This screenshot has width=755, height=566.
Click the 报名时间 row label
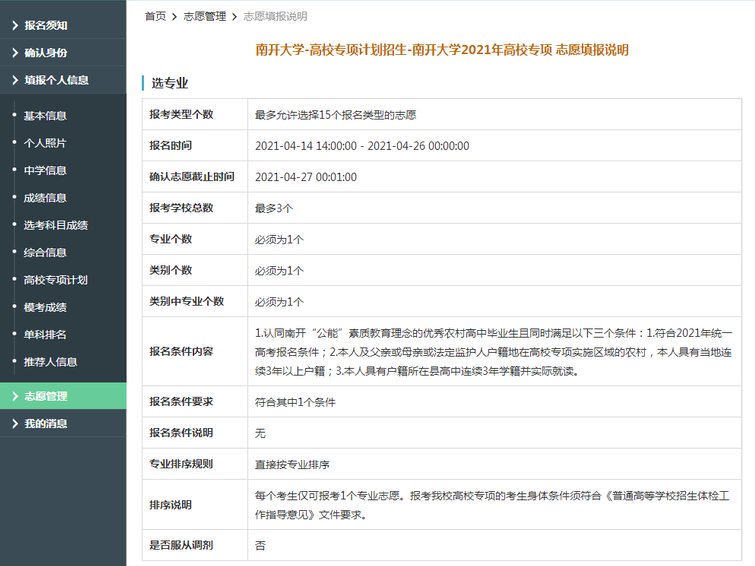click(x=170, y=145)
